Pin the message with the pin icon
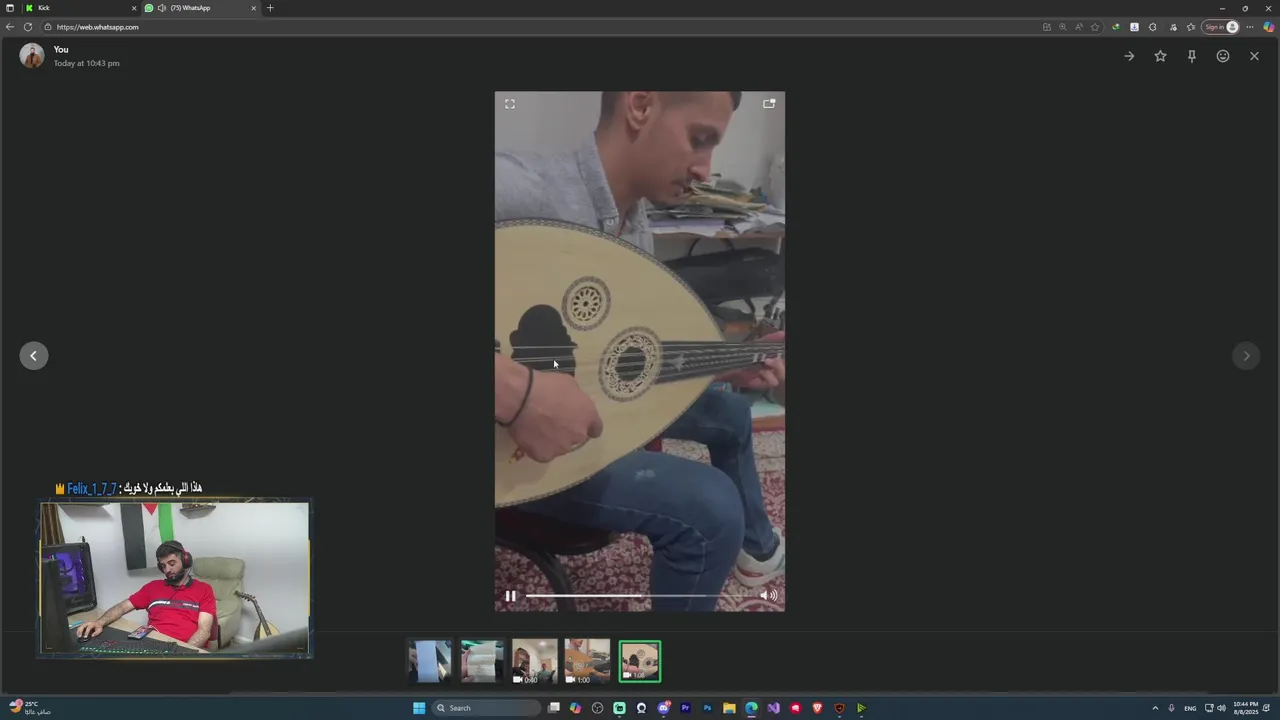Viewport: 1280px width, 720px height. 1191,56
